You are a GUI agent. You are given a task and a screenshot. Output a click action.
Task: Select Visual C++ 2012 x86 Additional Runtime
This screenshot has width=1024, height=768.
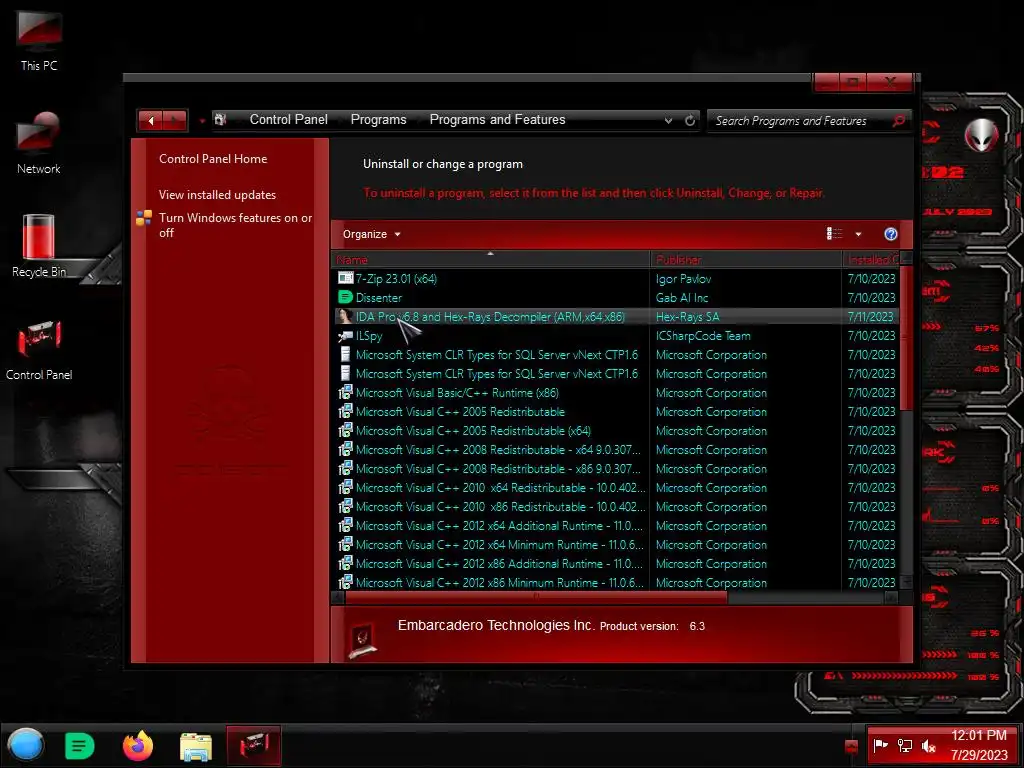499,563
